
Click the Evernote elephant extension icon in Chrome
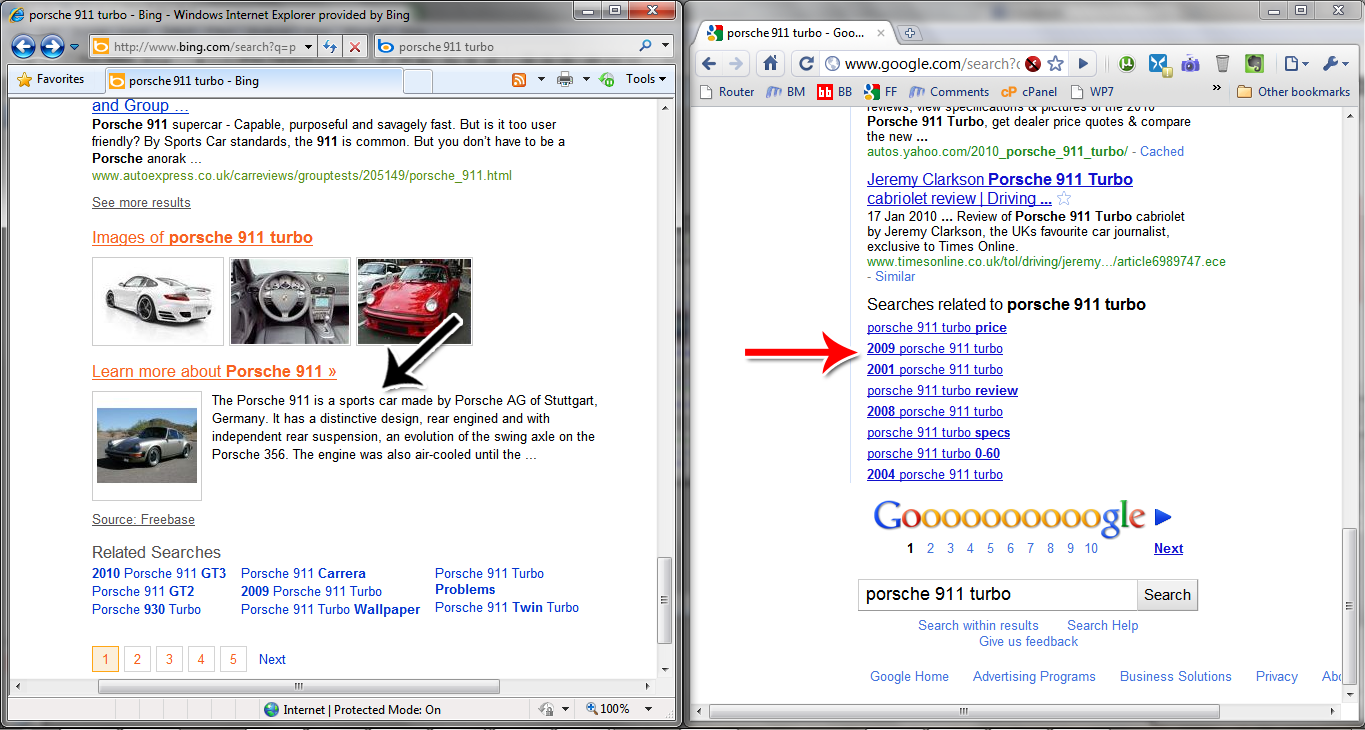1254,64
